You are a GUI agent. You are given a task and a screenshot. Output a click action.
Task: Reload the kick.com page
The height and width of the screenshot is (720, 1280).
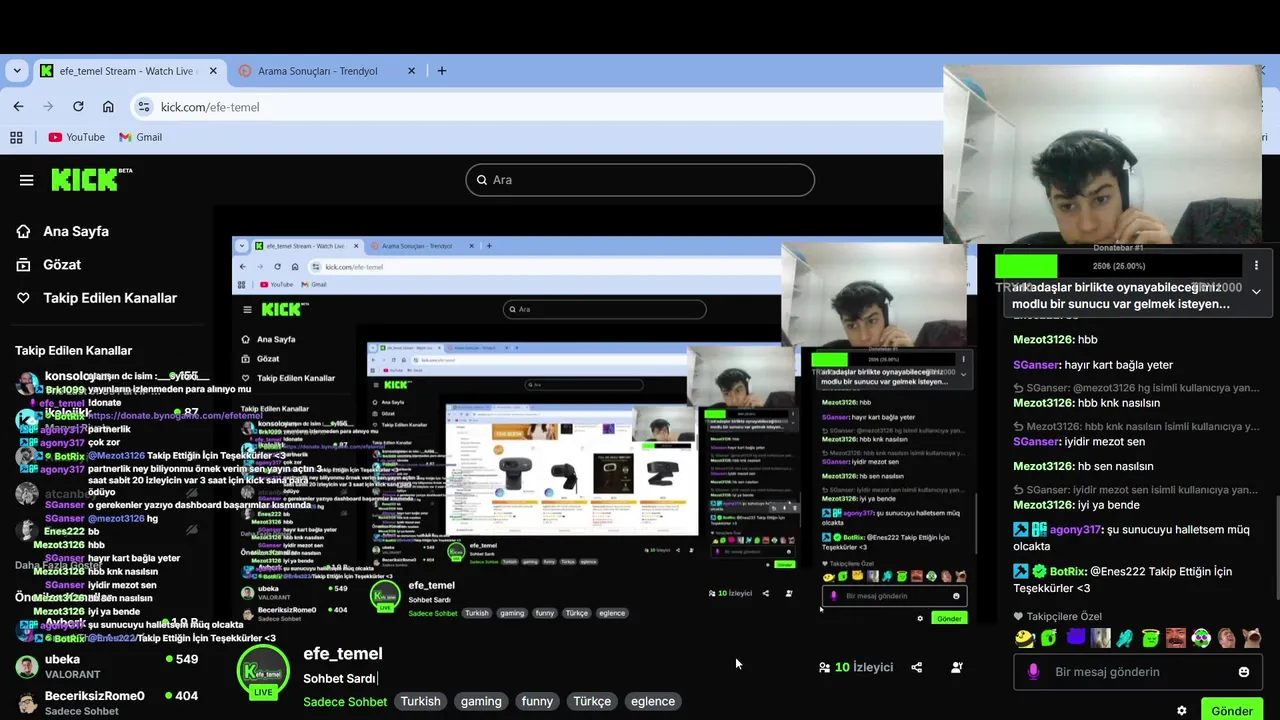[x=78, y=107]
